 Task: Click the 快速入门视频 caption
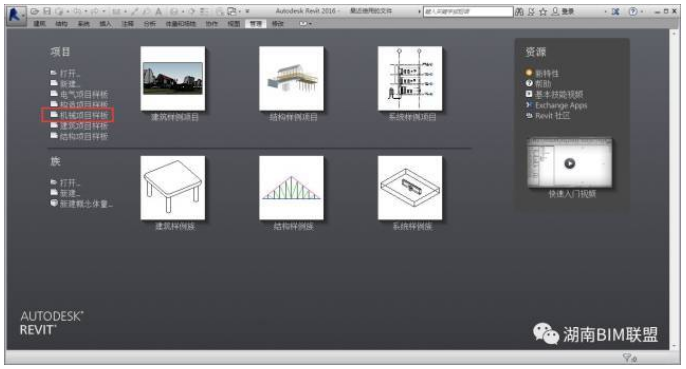pos(572,194)
